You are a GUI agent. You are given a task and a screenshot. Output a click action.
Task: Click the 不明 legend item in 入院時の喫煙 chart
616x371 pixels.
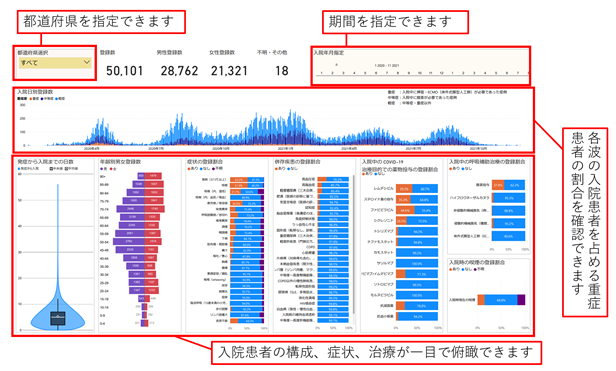coord(480,269)
